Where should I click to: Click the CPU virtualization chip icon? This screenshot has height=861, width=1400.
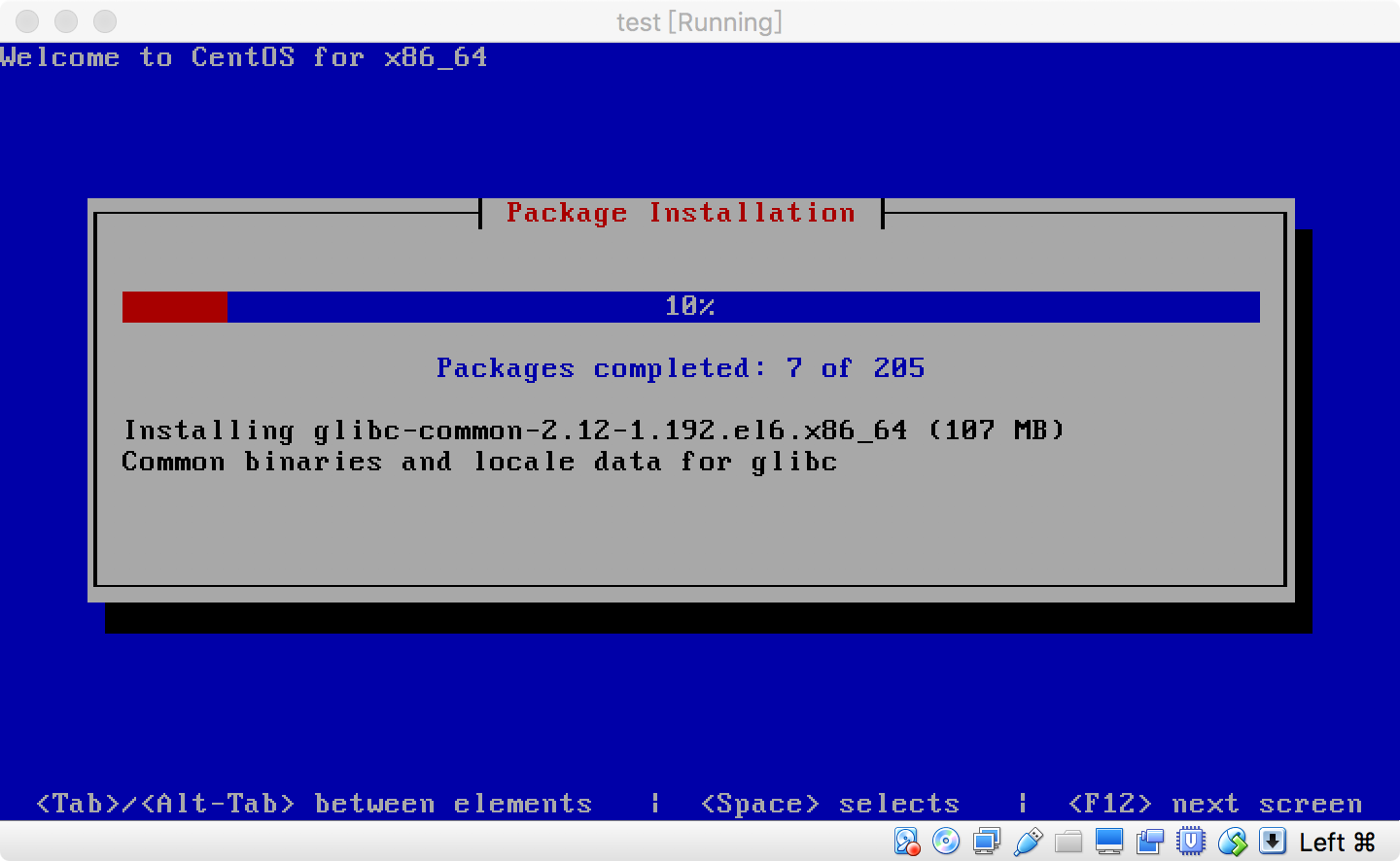click(1191, 842)
